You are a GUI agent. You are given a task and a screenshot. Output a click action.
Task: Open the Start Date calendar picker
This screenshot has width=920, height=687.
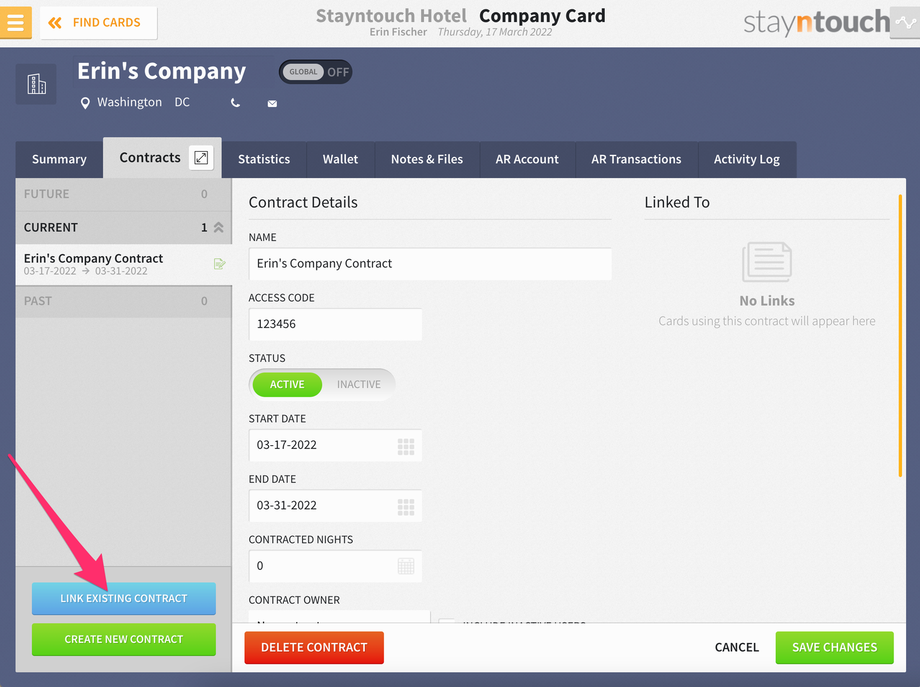coord(406,446)
